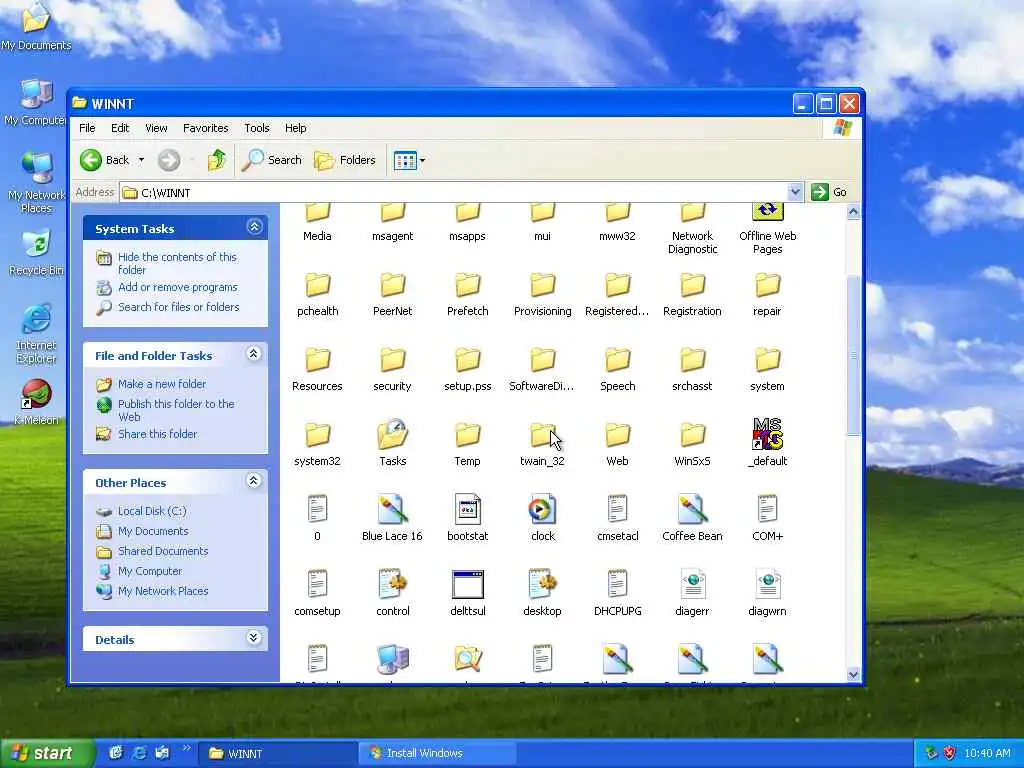1024x768 pixels.
Task: Expand the Details panel
Action: point(254,638)
